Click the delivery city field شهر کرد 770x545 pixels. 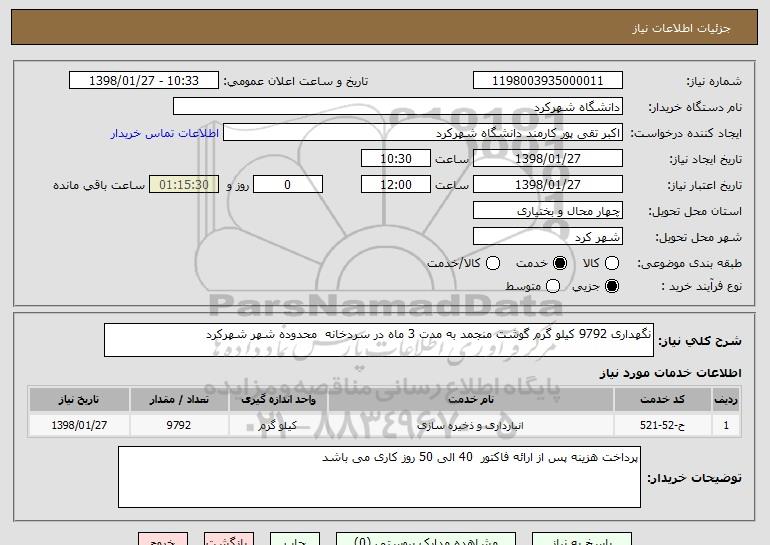tap(548, 237)
